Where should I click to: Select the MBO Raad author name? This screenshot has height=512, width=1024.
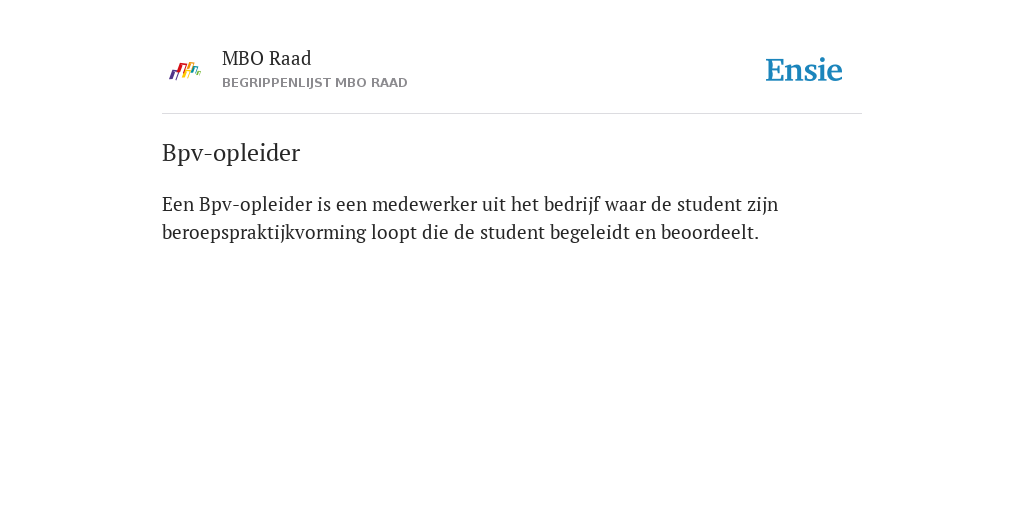[266, 58]
